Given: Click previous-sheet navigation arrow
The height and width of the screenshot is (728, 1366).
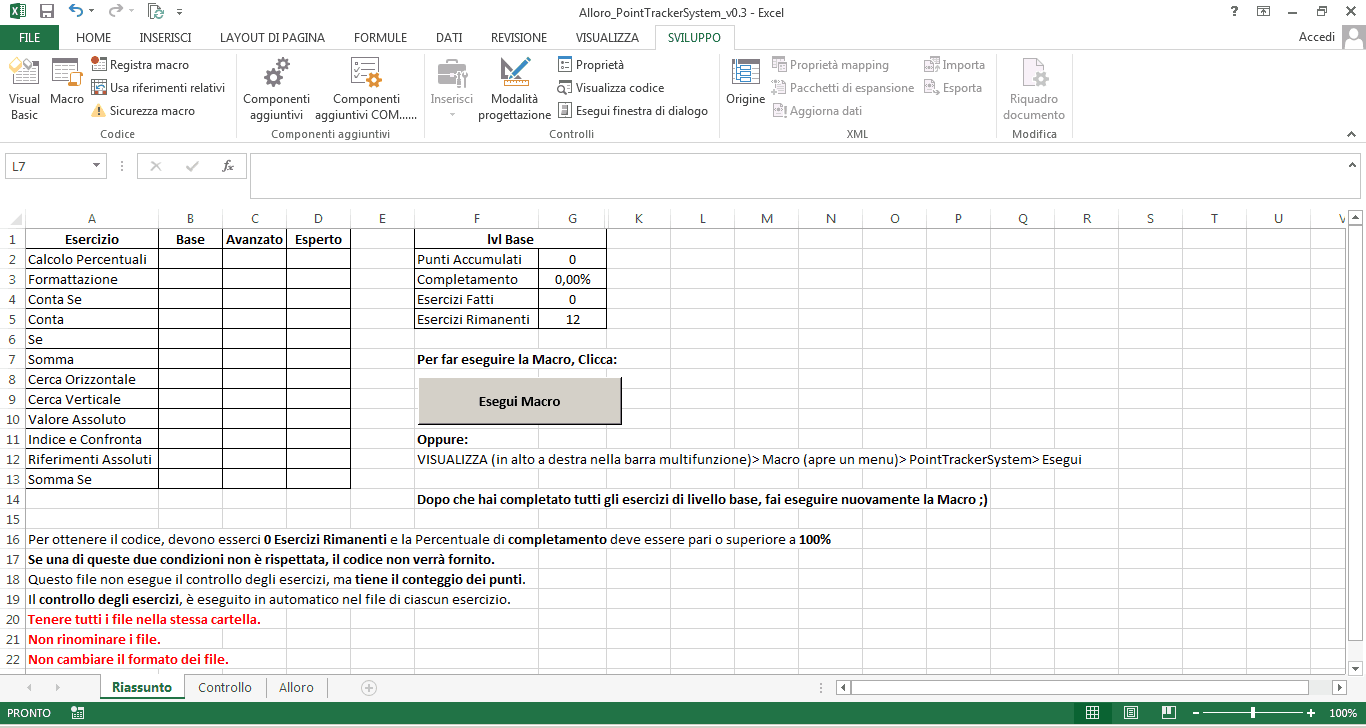Looking at the screenshot, I should 29,687.
